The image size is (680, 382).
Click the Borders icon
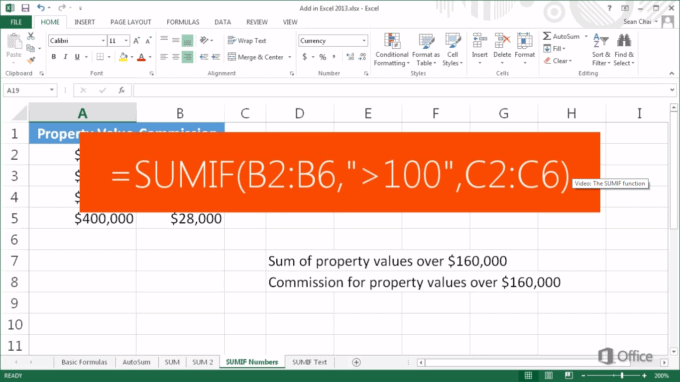click(x=100, y=57)
